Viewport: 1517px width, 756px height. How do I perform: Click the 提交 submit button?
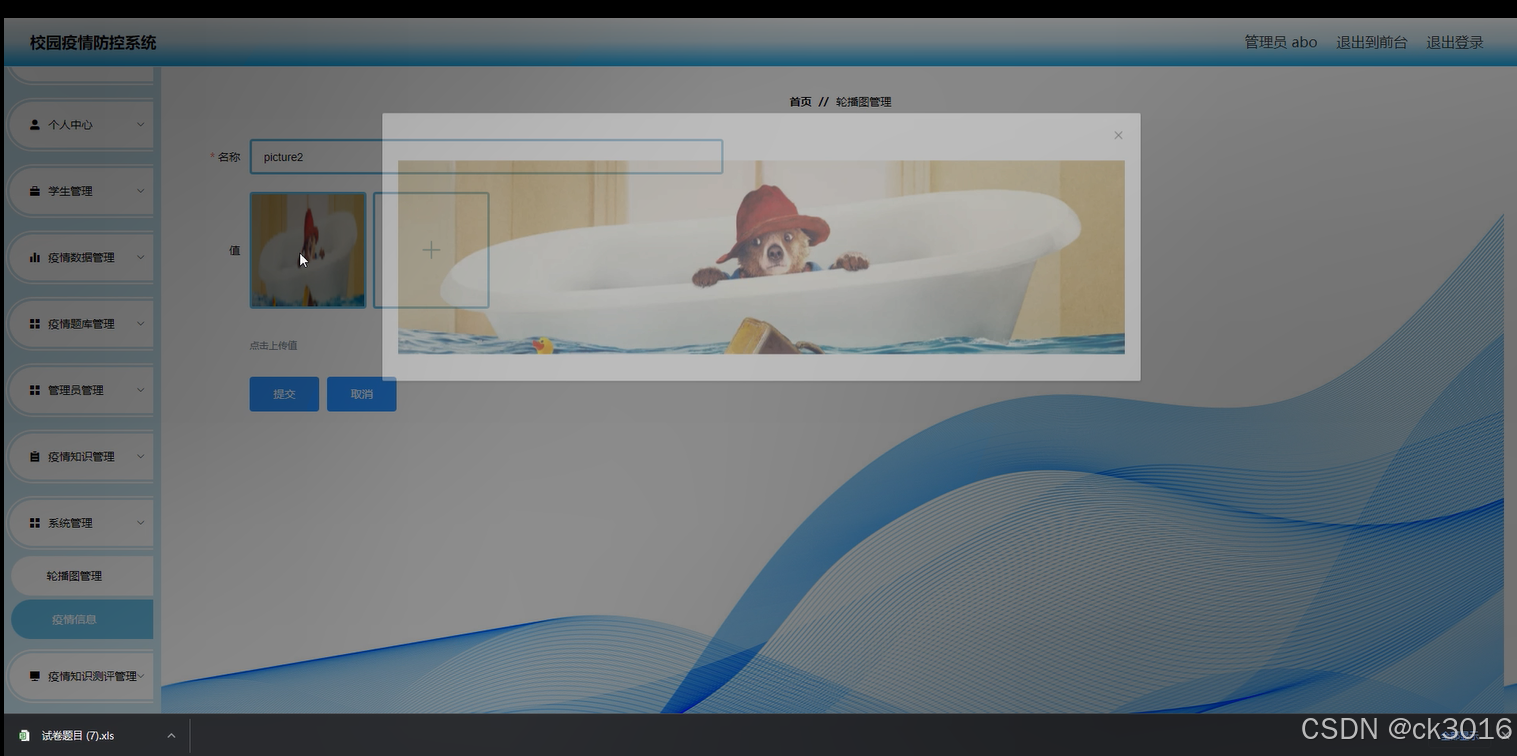(x=284, y=394)
